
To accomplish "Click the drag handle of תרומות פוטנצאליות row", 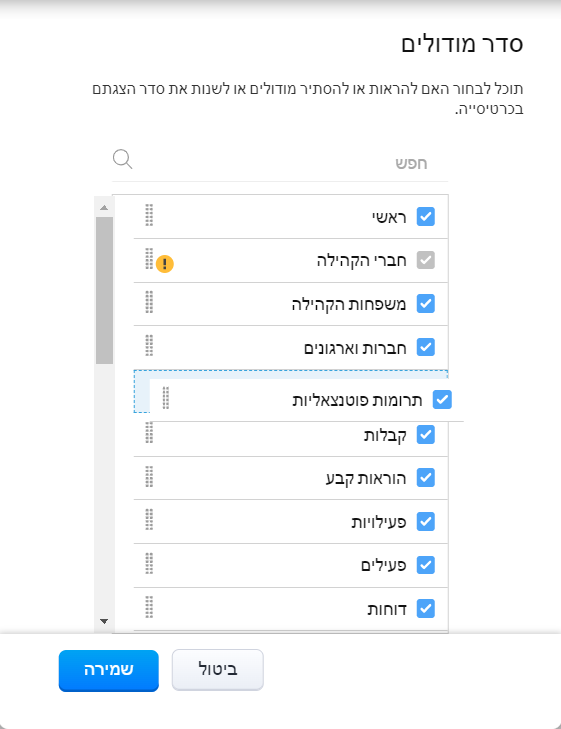I will pyautogui.click(x=166, y=398).
